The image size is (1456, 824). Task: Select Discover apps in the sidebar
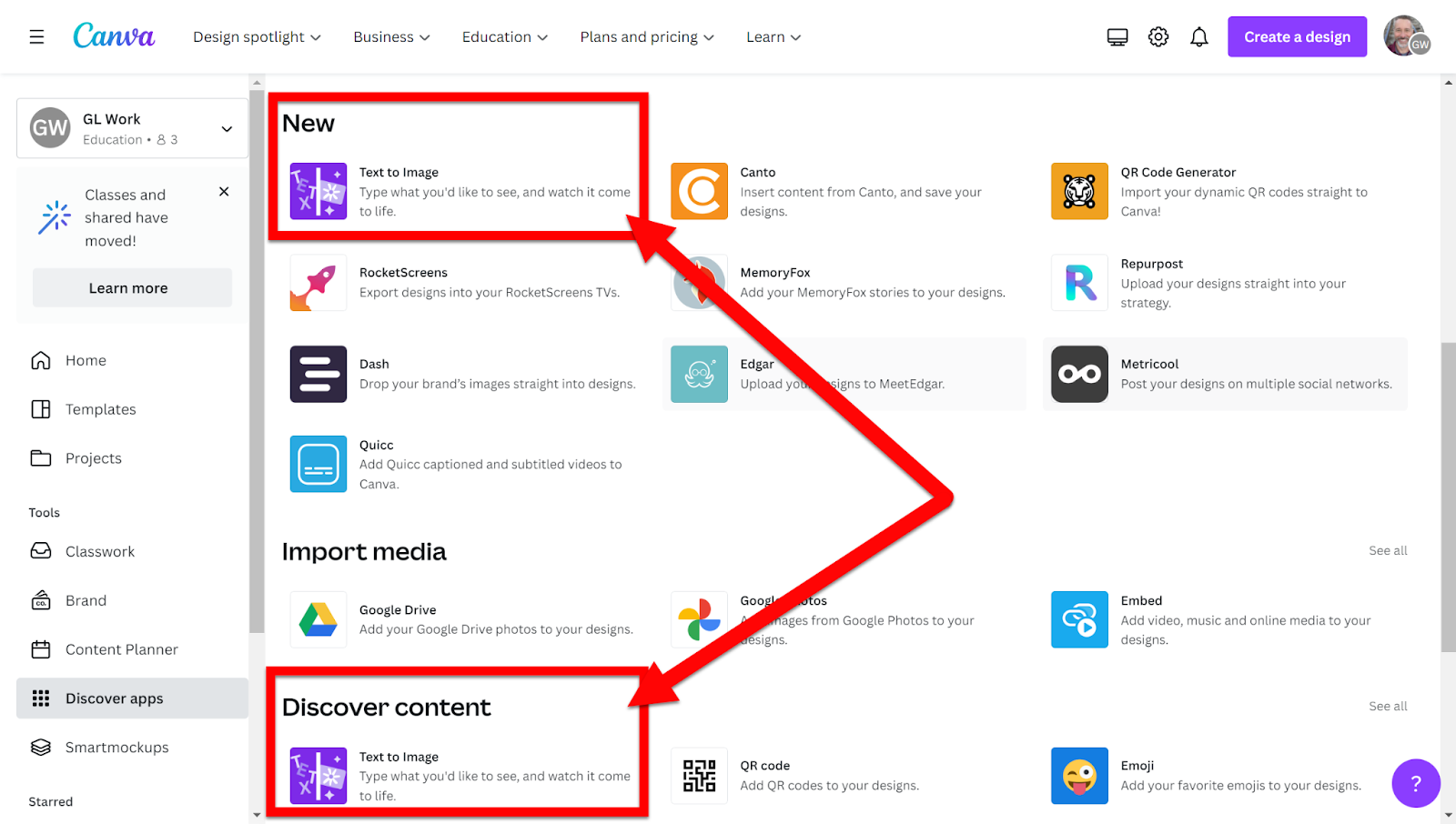(132, 698)
